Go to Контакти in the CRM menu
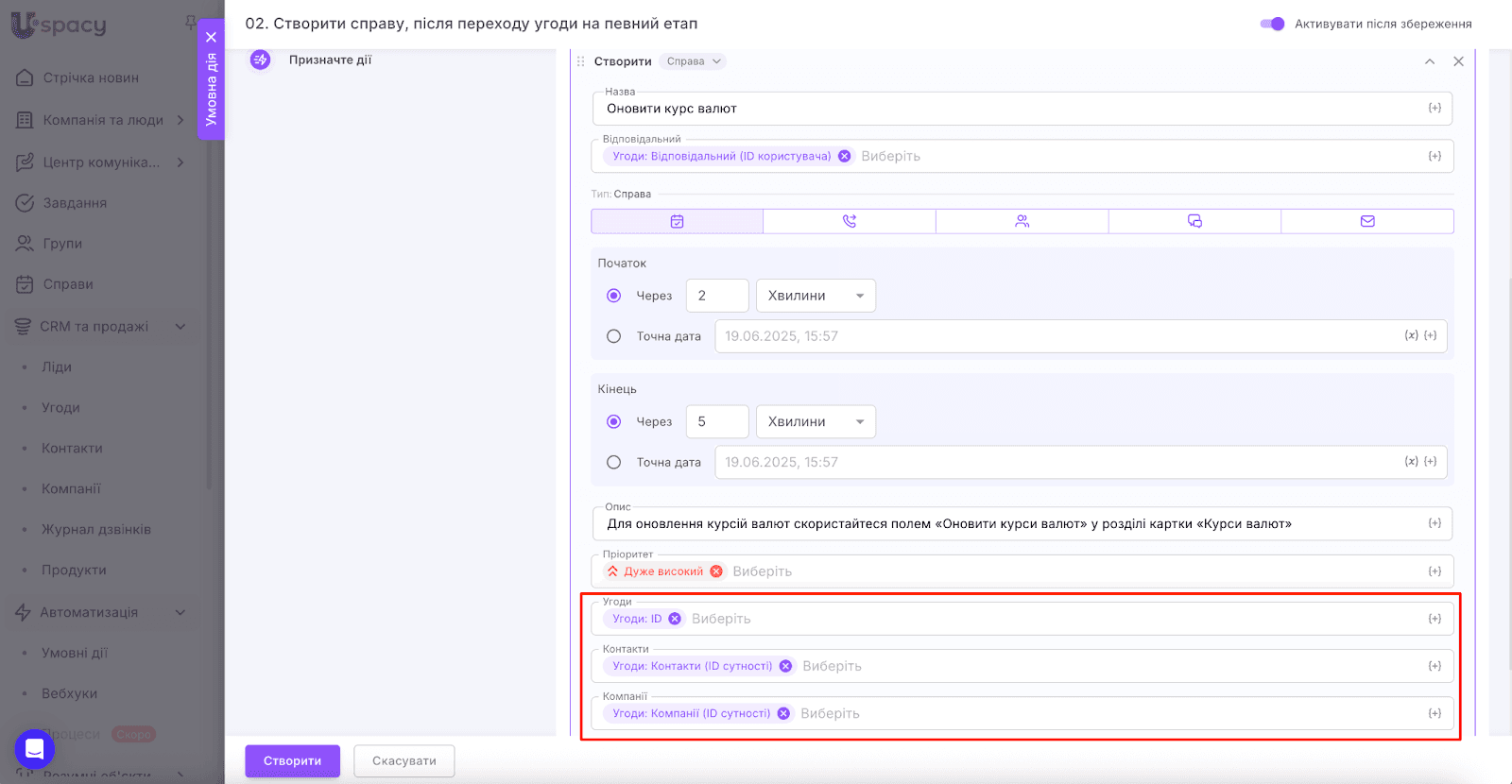Image resolution: width=1512 pixels, height=784 pixels. [72, 449]
